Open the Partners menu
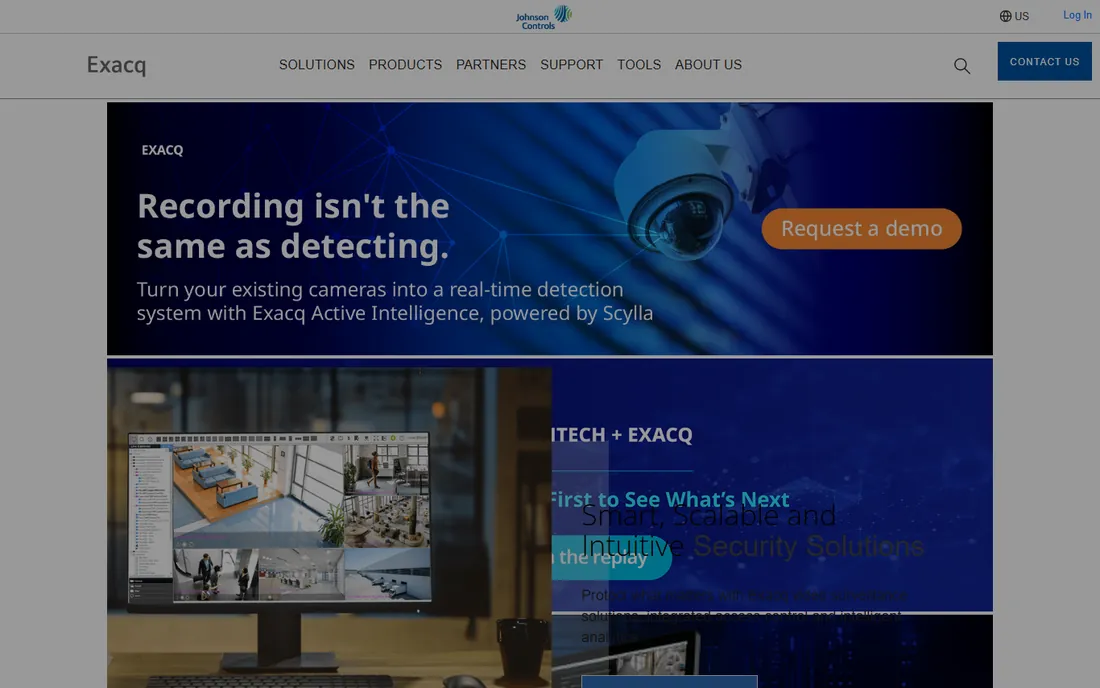This screenshot has height=688, width=1100. pos(491,65)
